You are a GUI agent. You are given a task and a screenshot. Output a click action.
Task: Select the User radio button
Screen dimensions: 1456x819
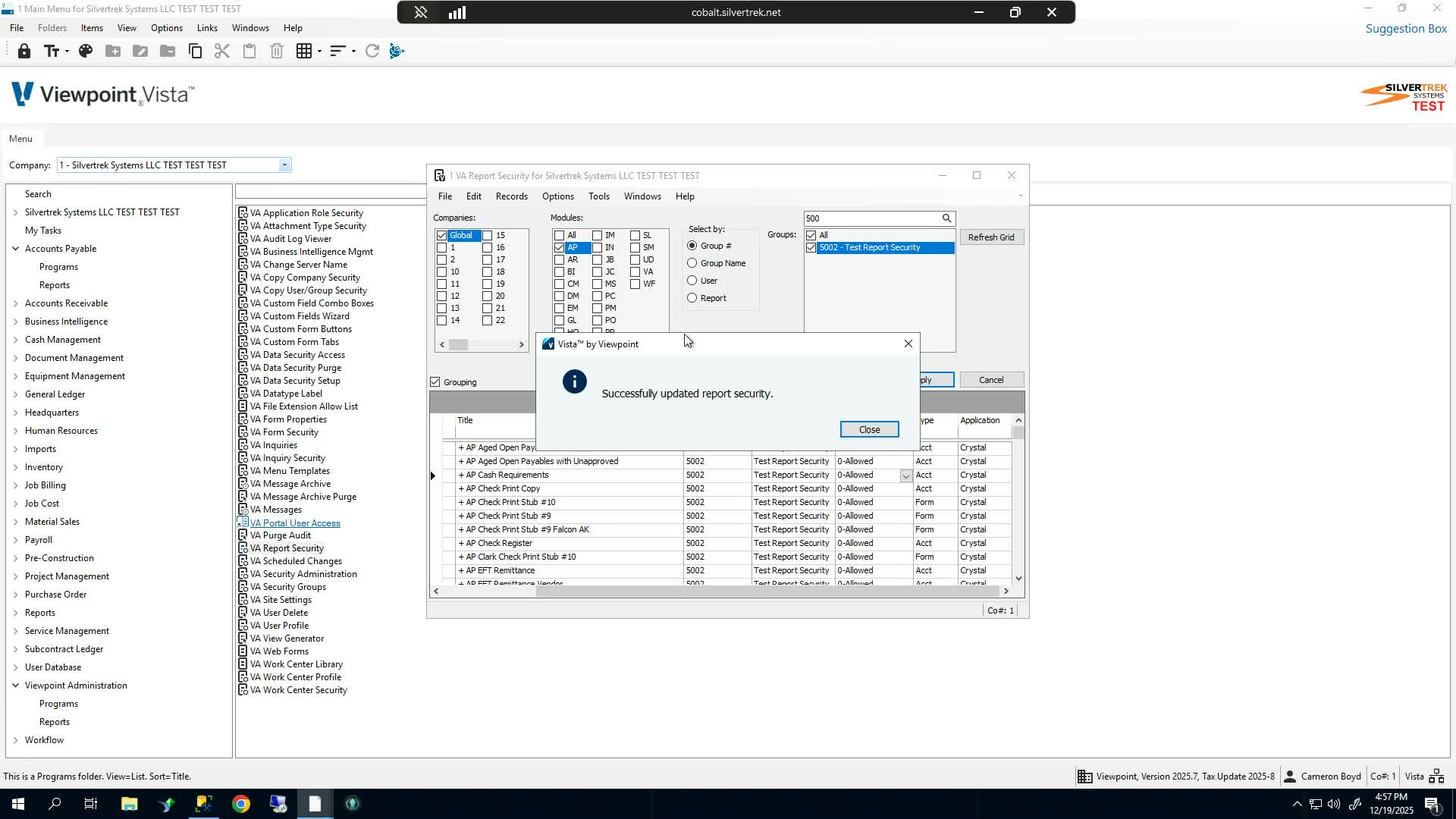coord(692,281)
